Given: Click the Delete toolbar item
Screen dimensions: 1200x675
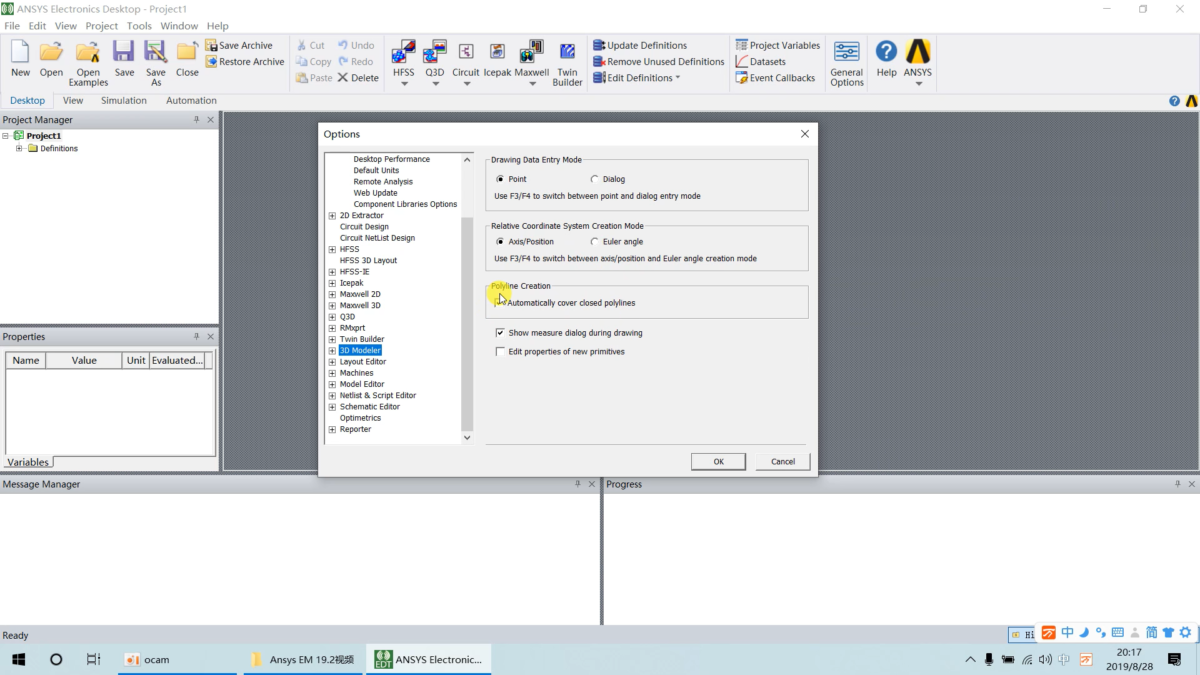Looking at the screenshot, I should pyautogui.click(x=358, y=77).
